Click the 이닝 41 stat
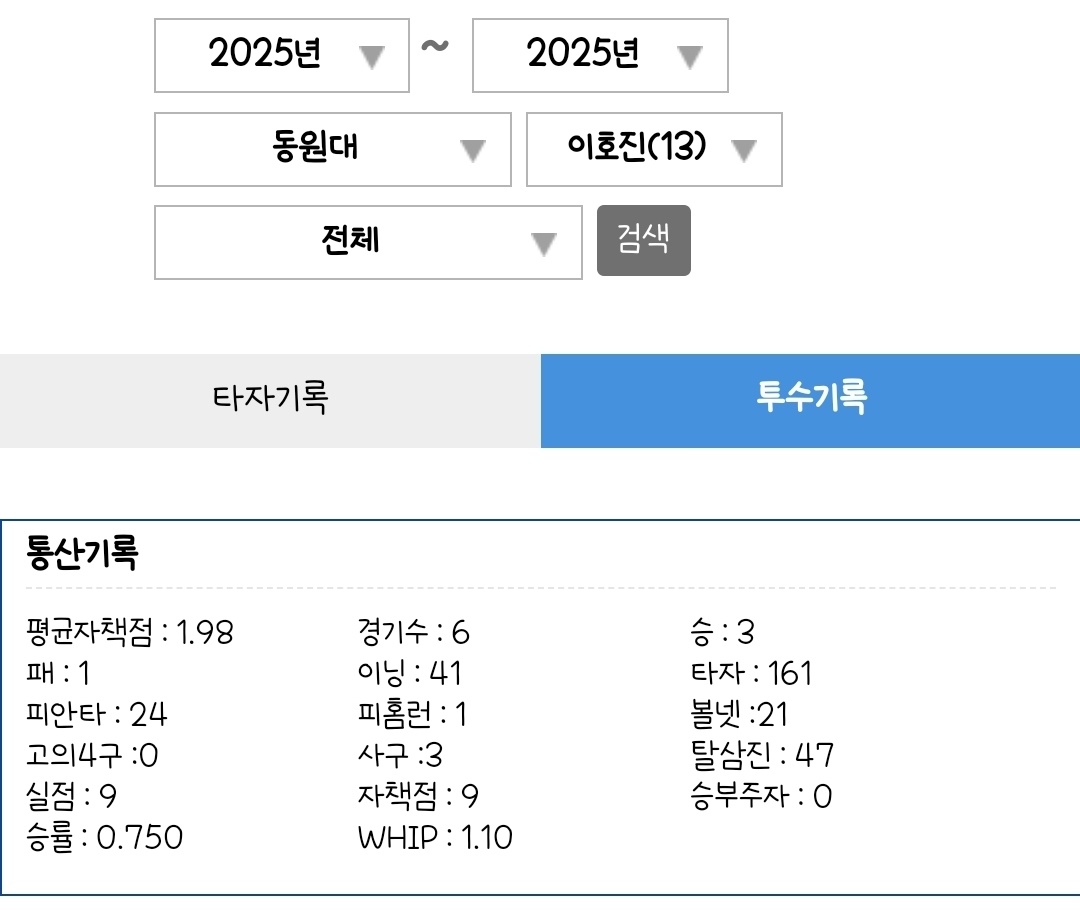 tap(410, 673)
